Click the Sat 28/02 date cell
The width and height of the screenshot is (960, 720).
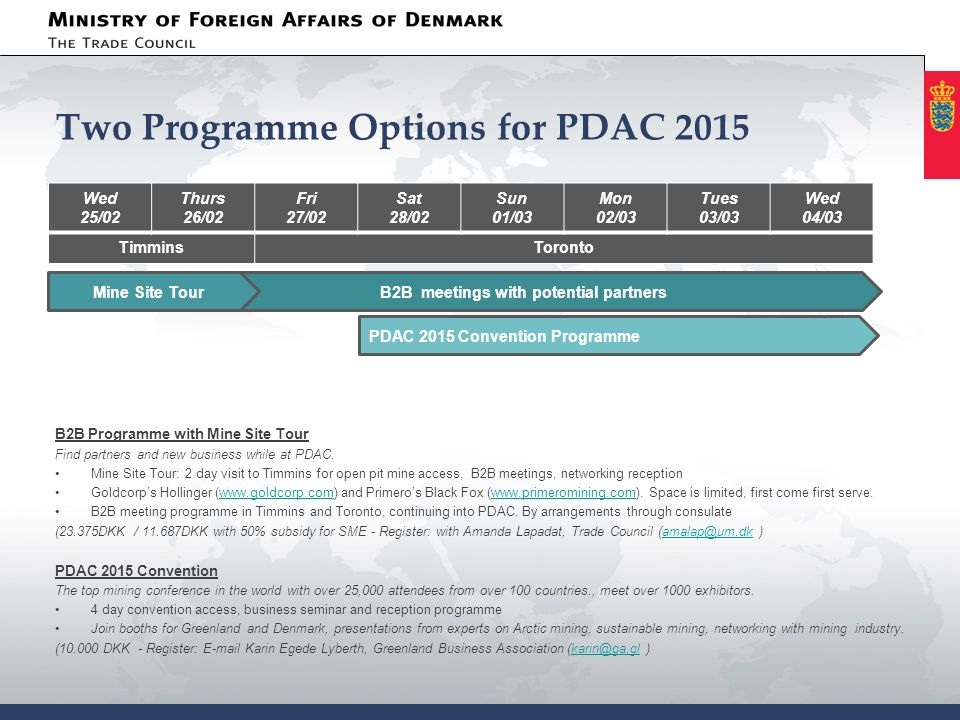coord(409,208)
